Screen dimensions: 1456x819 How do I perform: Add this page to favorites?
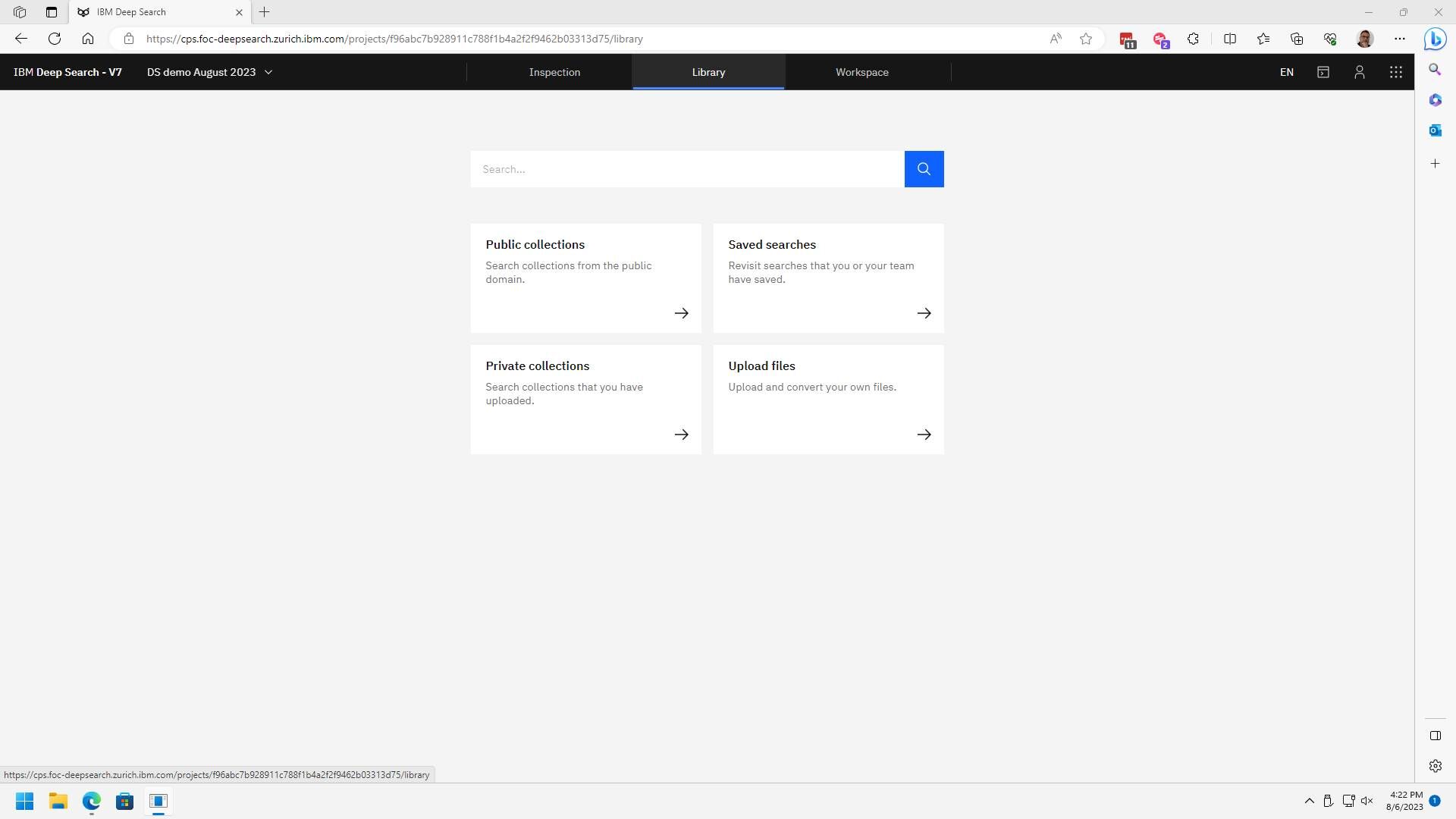pyautogui.click(x=1086, y=39)
